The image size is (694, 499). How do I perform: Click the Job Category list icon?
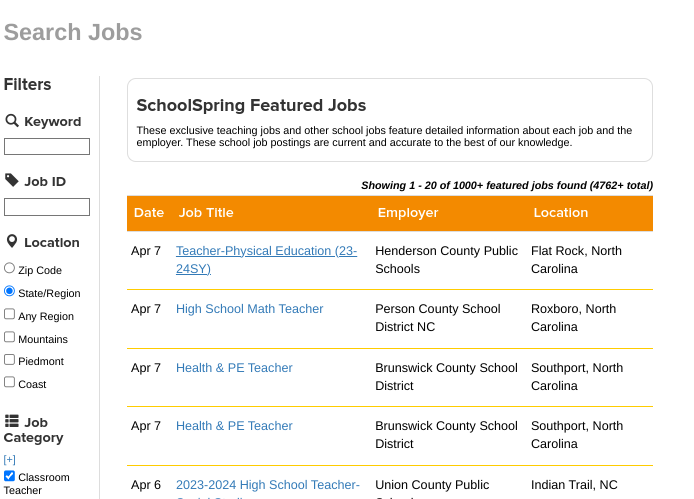(12, 422)
